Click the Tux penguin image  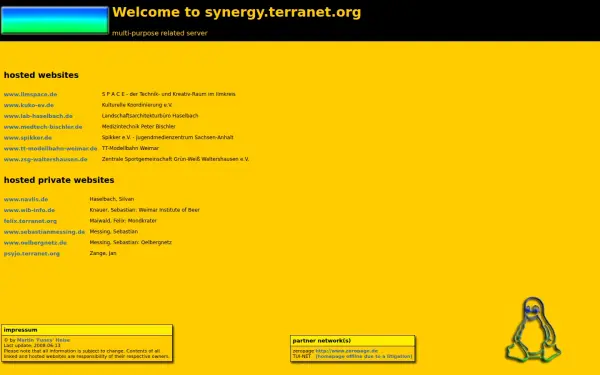click(x=533, y=329)
